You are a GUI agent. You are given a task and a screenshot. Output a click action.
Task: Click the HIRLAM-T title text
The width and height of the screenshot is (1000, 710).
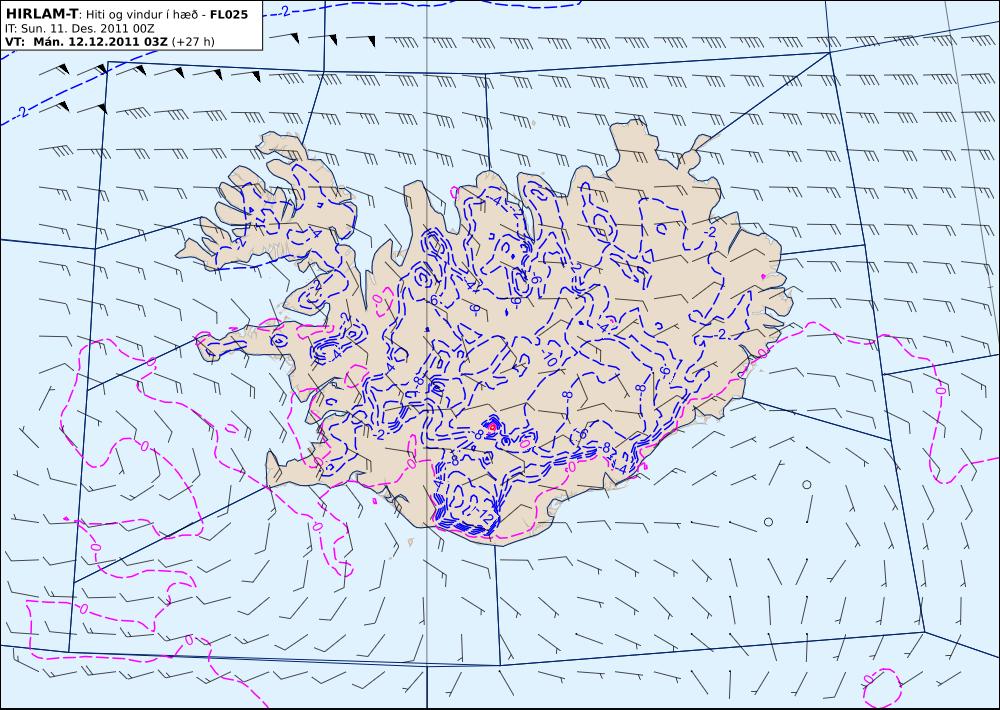coord(41,14)
